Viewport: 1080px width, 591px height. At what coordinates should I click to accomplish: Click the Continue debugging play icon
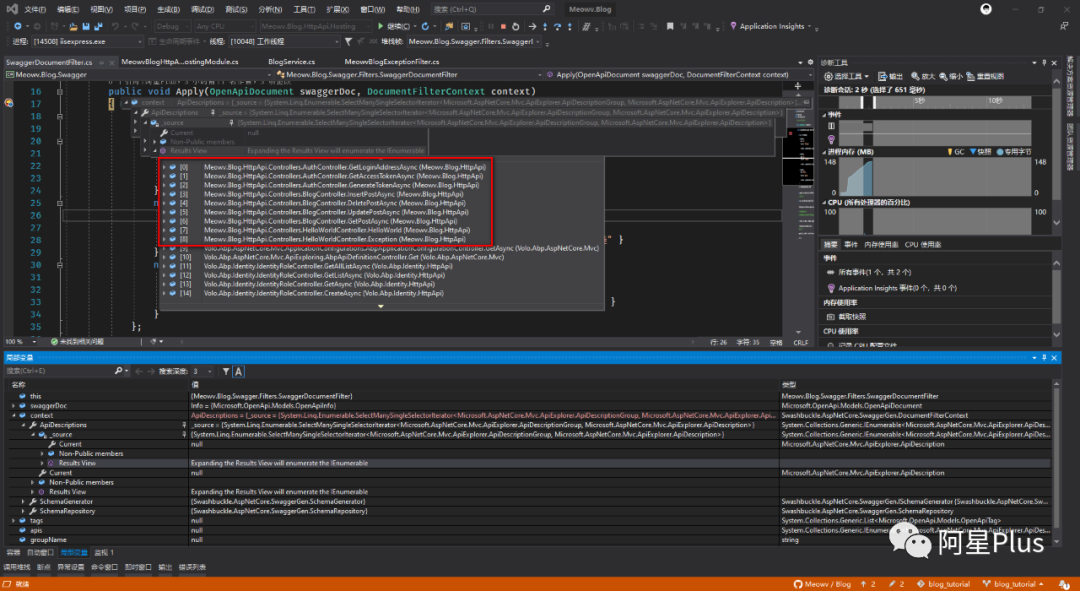coord(380,26)
